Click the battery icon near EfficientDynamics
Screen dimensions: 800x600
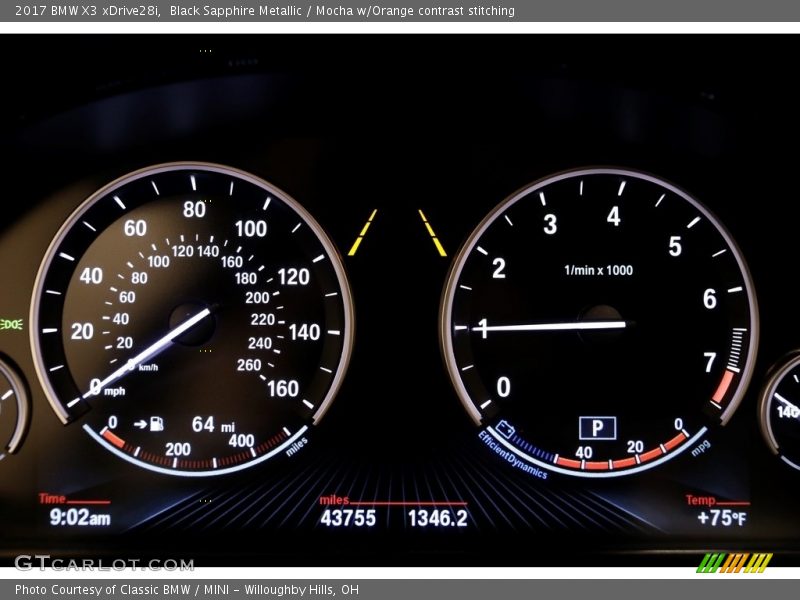point(505,429)
